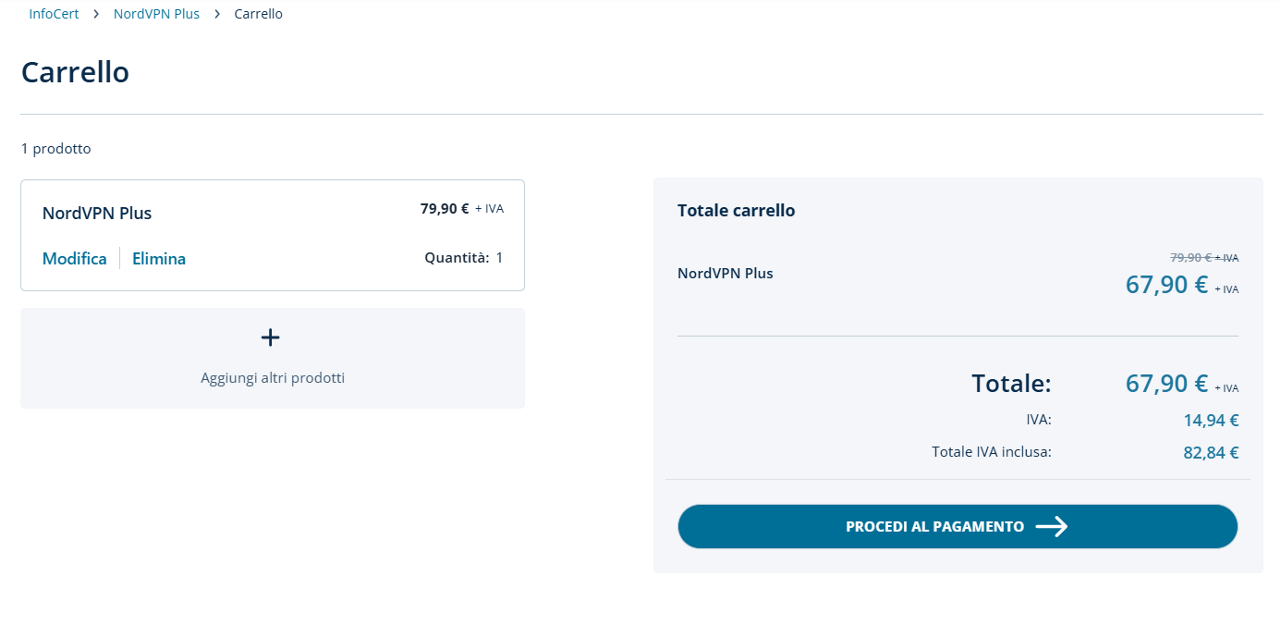
Task: Click the '1 prodotto' item count
Action: pyautogui.click(x=56, y=149)
